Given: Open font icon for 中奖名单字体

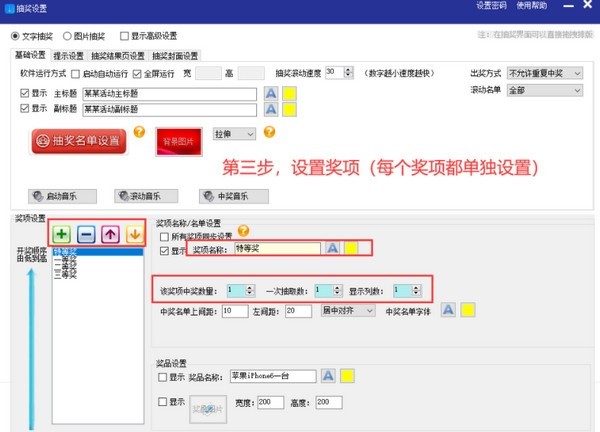Looking at the screenshot, I should [448, 310].
